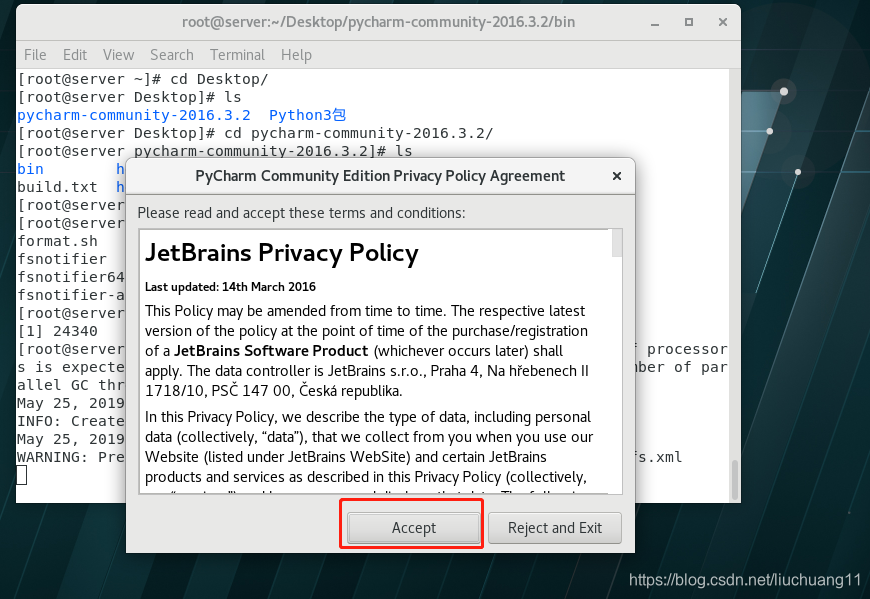Click the terminal cursor block
This screenshot has width=870, height=599.
(x=22, y=475)
